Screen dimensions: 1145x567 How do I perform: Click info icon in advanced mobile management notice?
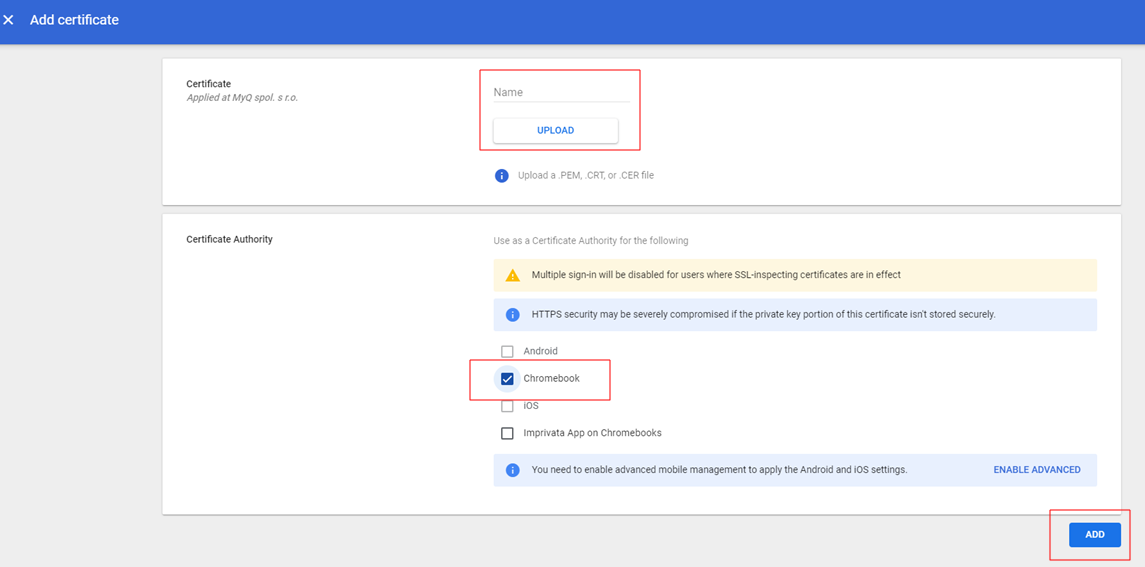[512, 470]
